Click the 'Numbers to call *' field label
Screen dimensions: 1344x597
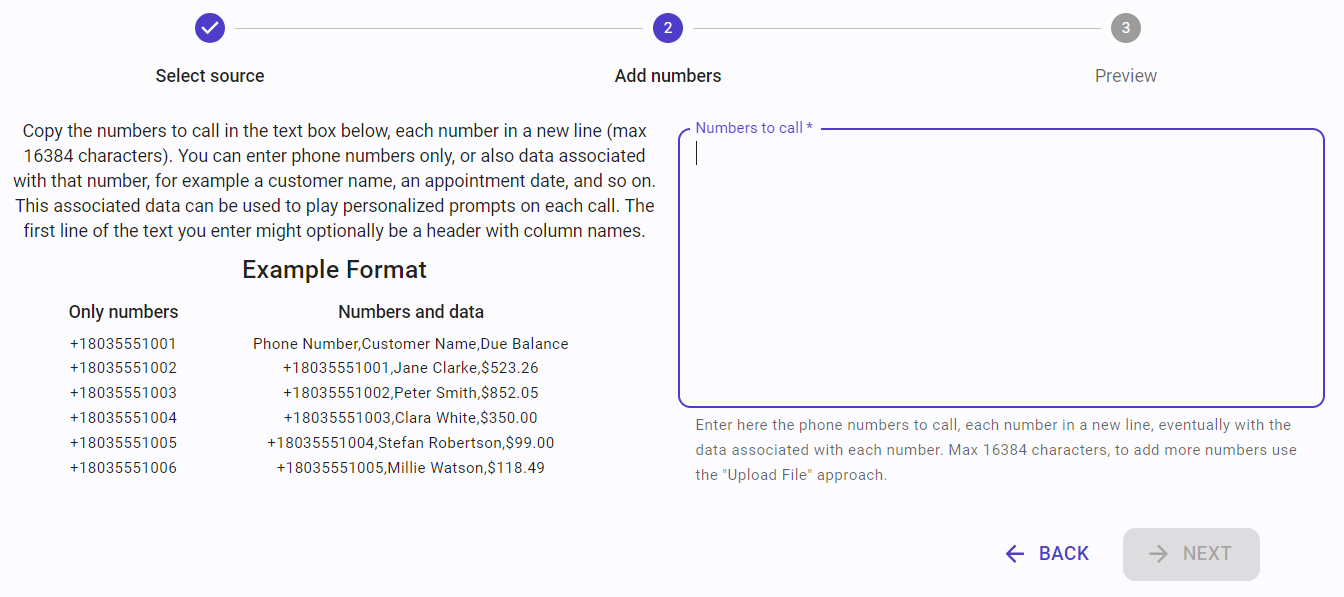pos(754,128)
